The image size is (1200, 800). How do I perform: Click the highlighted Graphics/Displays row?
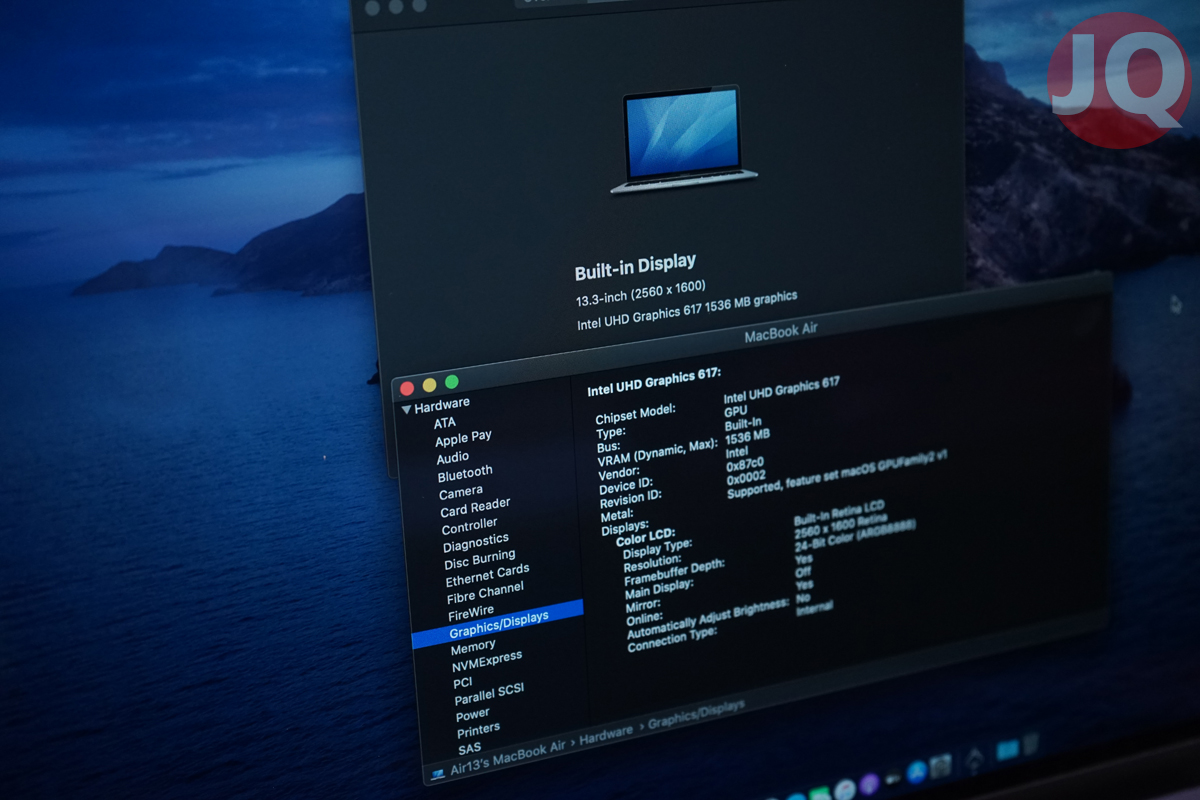(x=497, y=624)
